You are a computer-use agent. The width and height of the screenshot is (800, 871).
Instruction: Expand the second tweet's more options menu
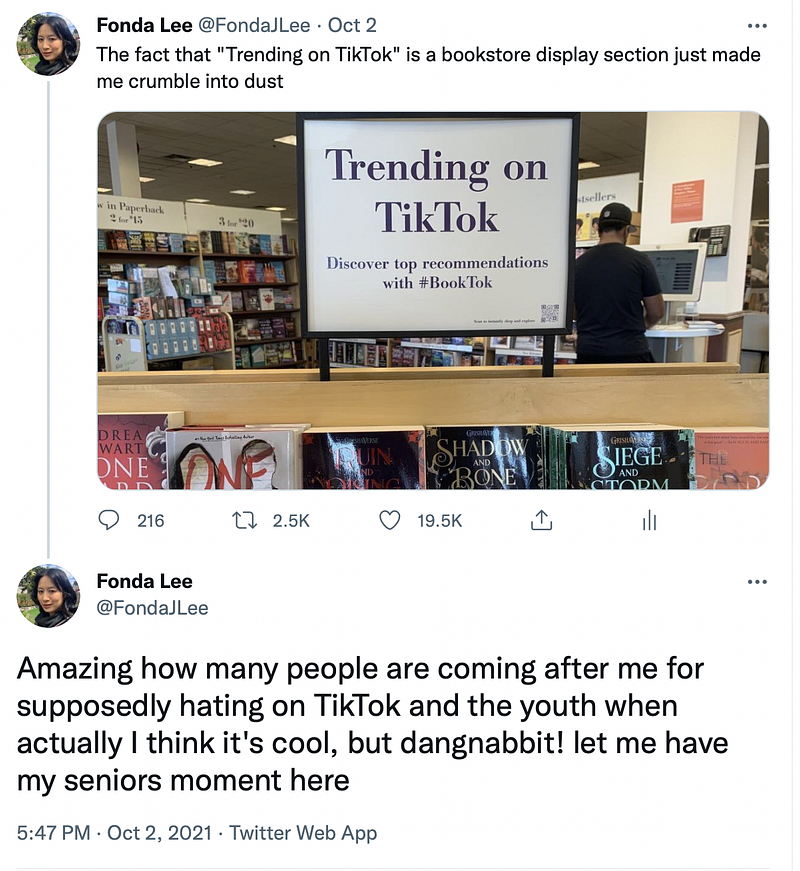pos(757,582)
